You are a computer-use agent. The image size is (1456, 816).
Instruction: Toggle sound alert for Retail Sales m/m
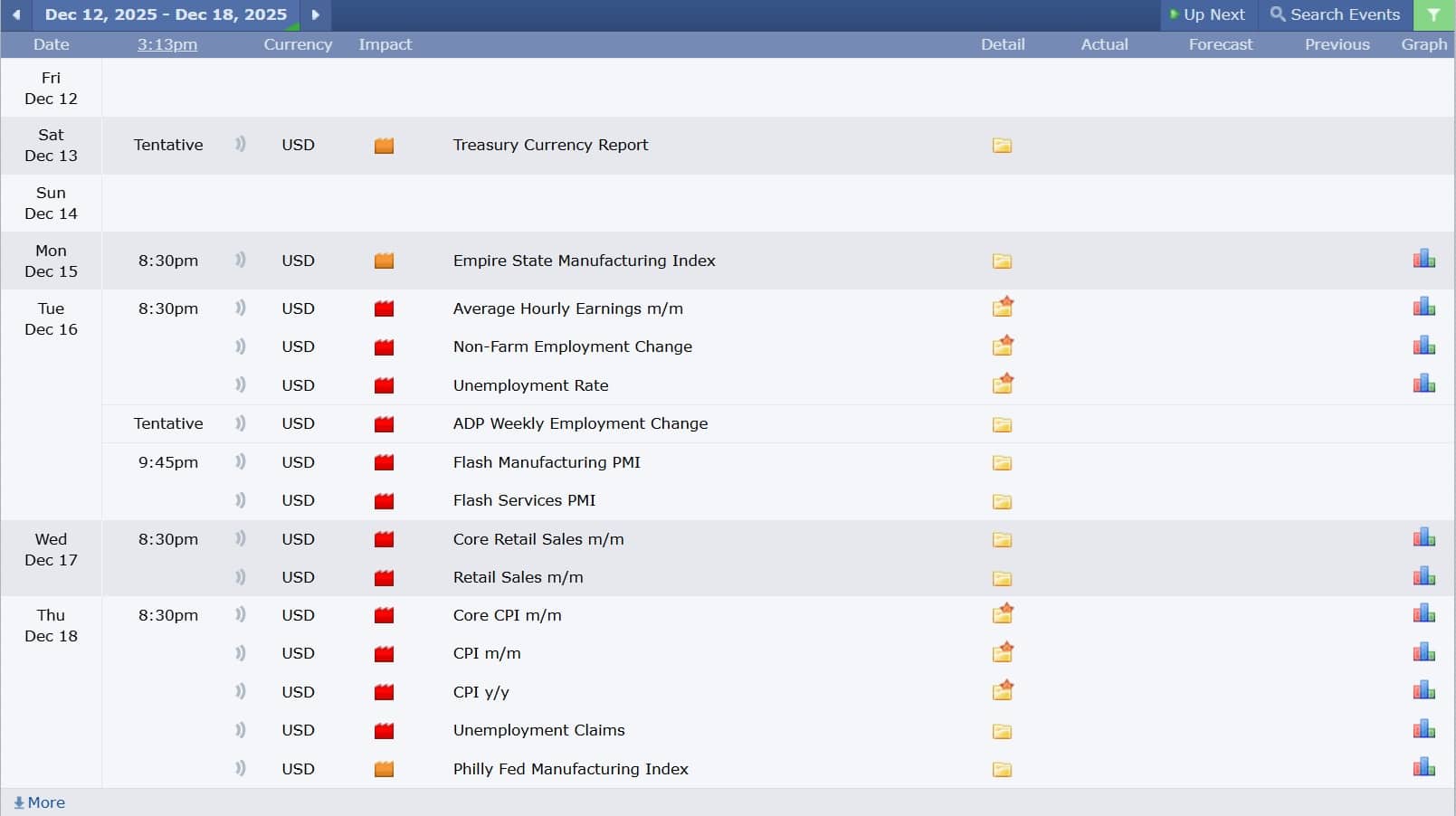pyautogui.click(x=240, y=577)
